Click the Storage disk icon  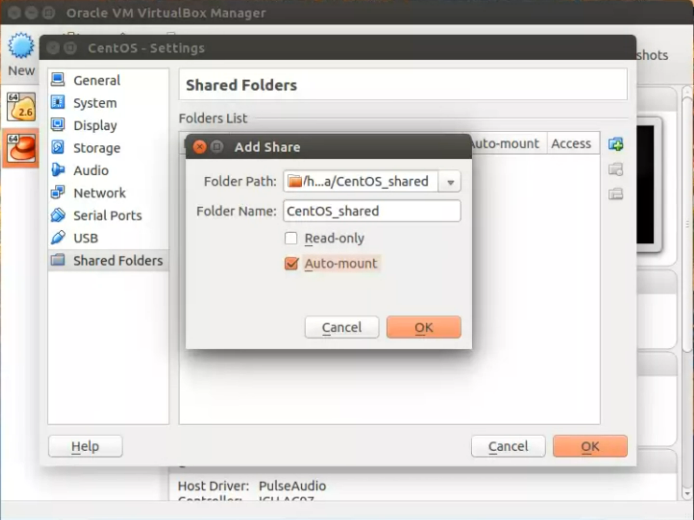[x=58, y=147]
